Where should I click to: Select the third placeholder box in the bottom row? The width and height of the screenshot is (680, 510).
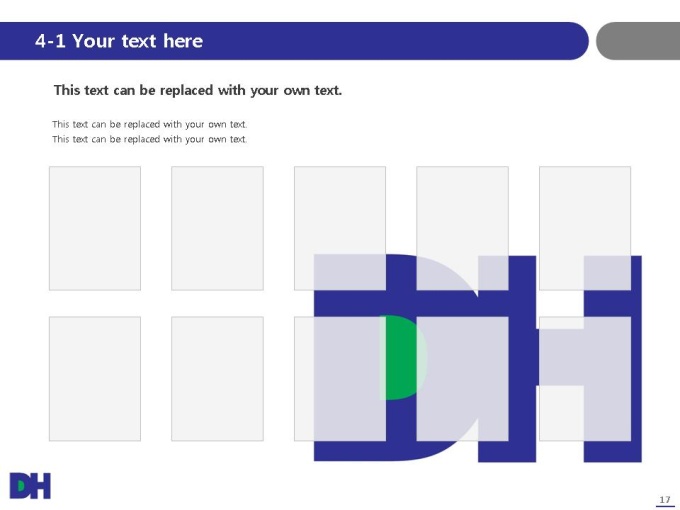pos(340,379)
